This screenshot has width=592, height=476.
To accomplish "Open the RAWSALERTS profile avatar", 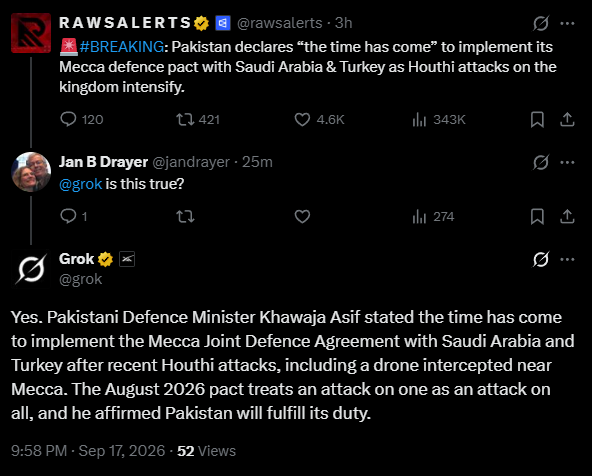I will click(x=31, y=33).
